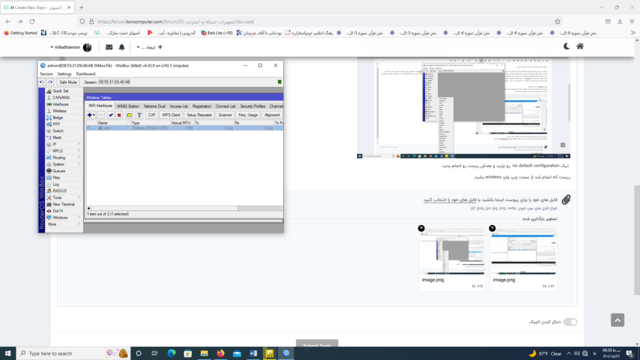Select wlan1 row in interface table
This screenshot has height=360, width=640.
tap(184, 128)
